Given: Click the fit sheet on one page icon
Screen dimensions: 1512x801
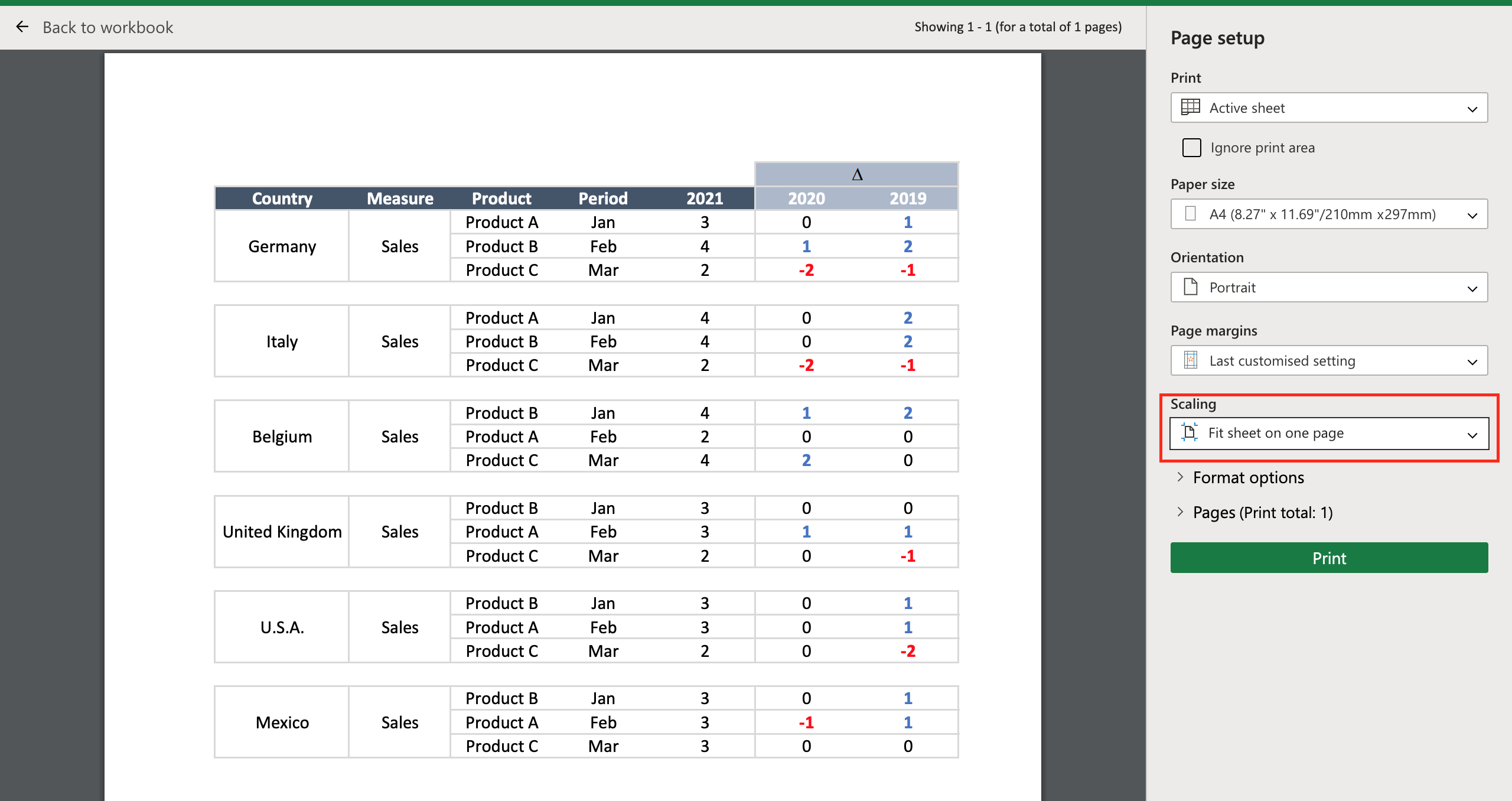Looking at the screenshot, I should click(1192, 432).
